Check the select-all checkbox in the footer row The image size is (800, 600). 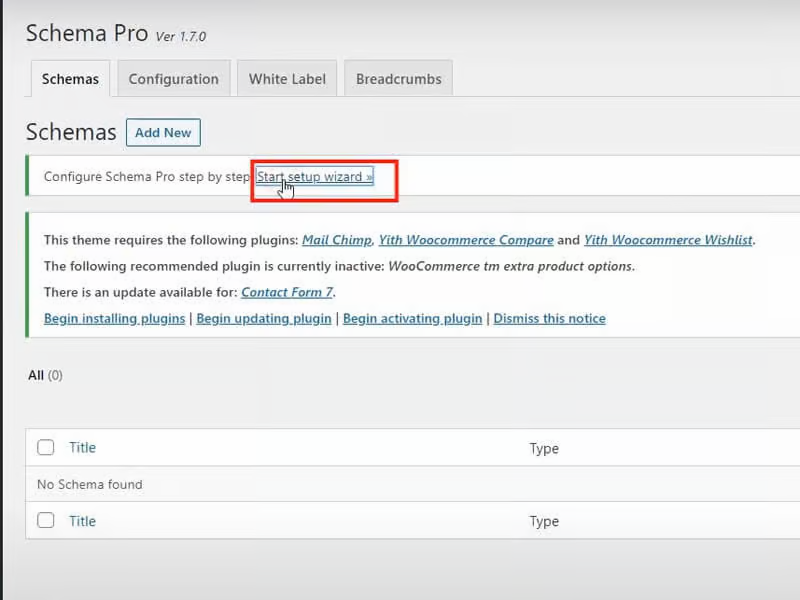coord(45,521)
